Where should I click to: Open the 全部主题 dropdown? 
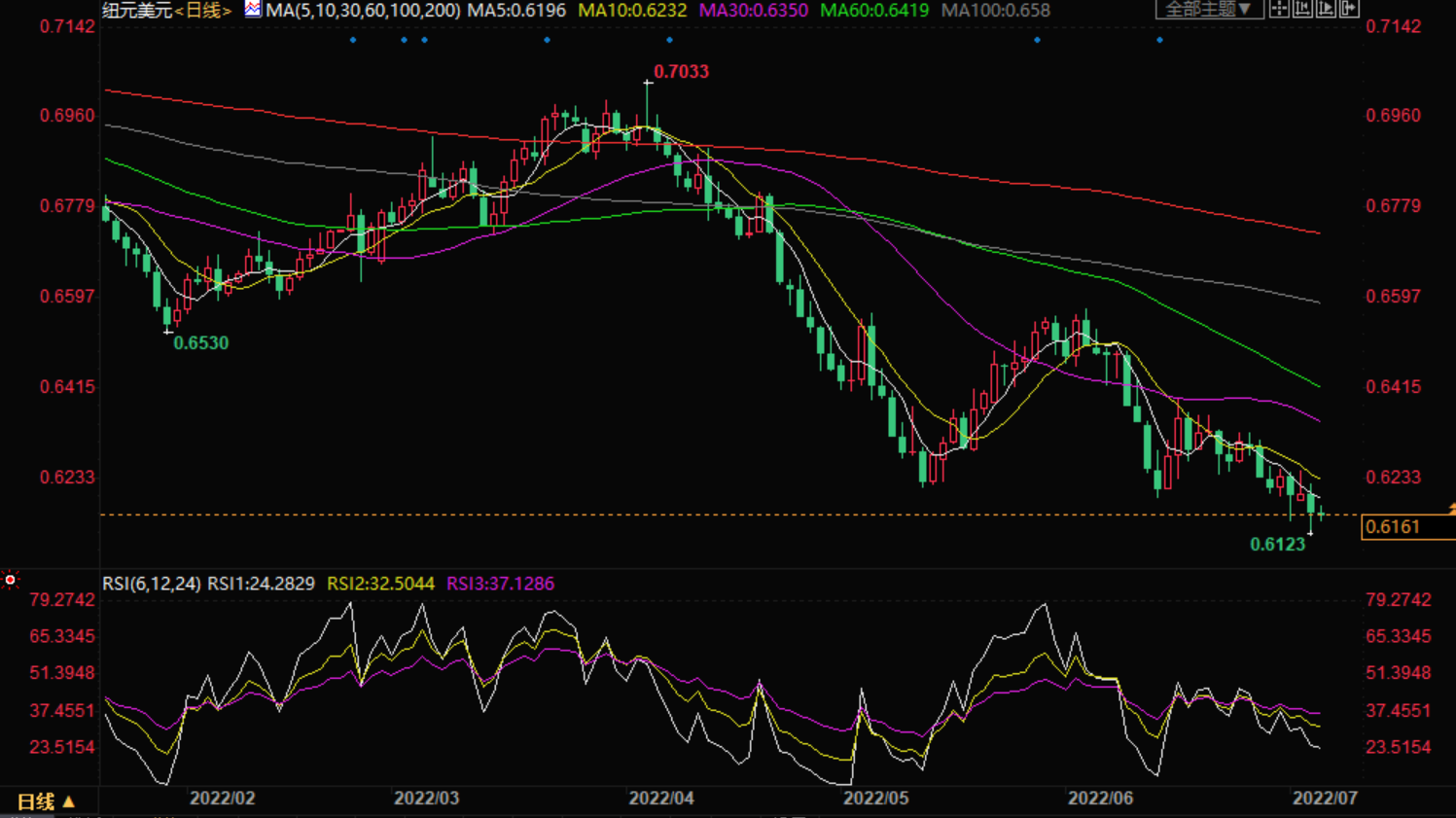coord(1209,9)
